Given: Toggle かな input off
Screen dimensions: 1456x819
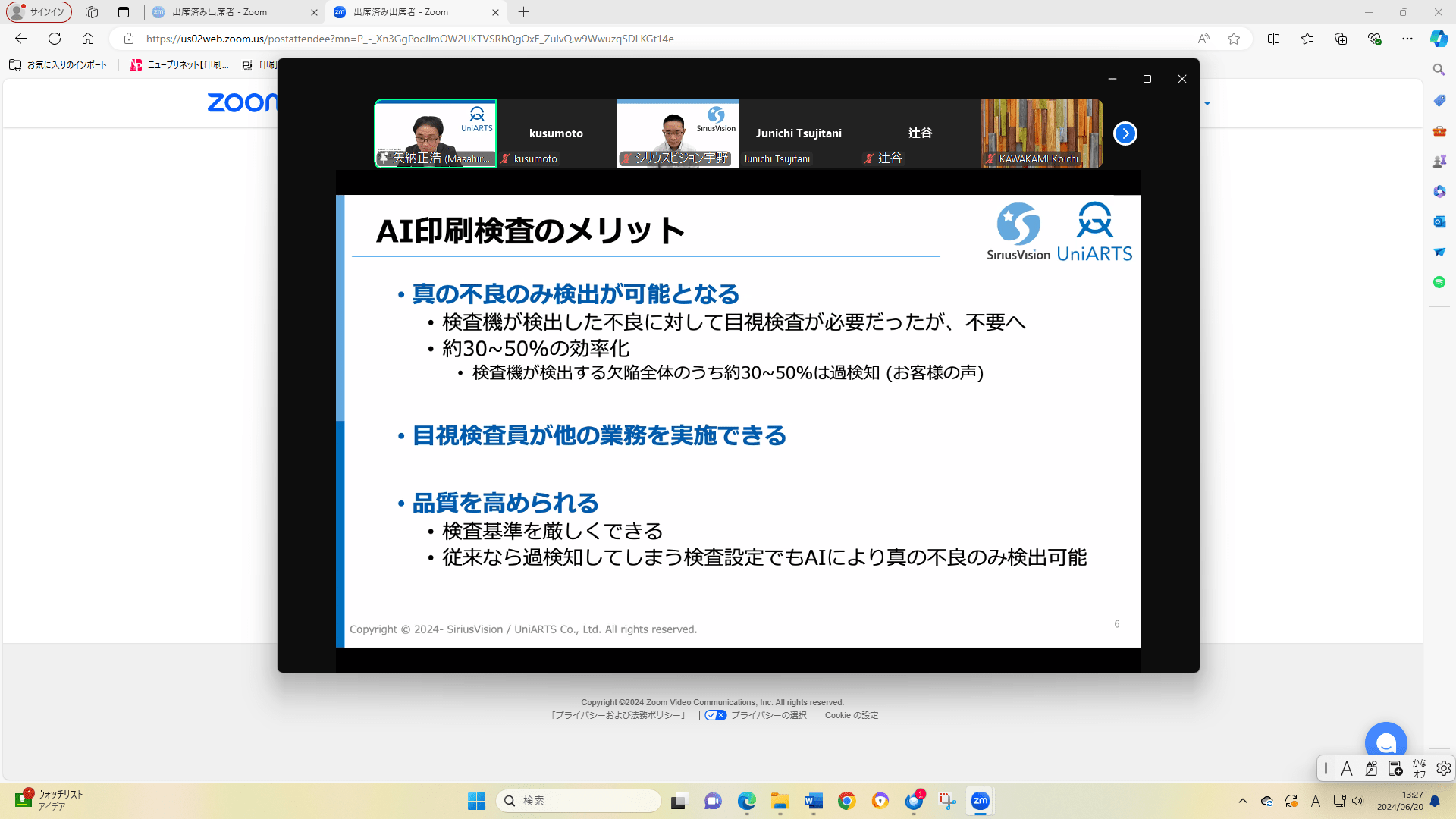Looking at the screenshot, I should tap(1420, 768).
